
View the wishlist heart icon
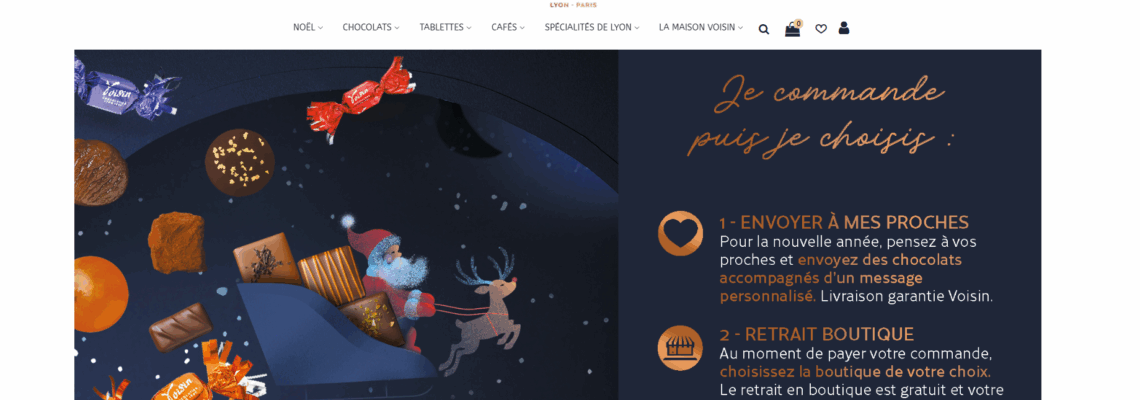[821, 29]
